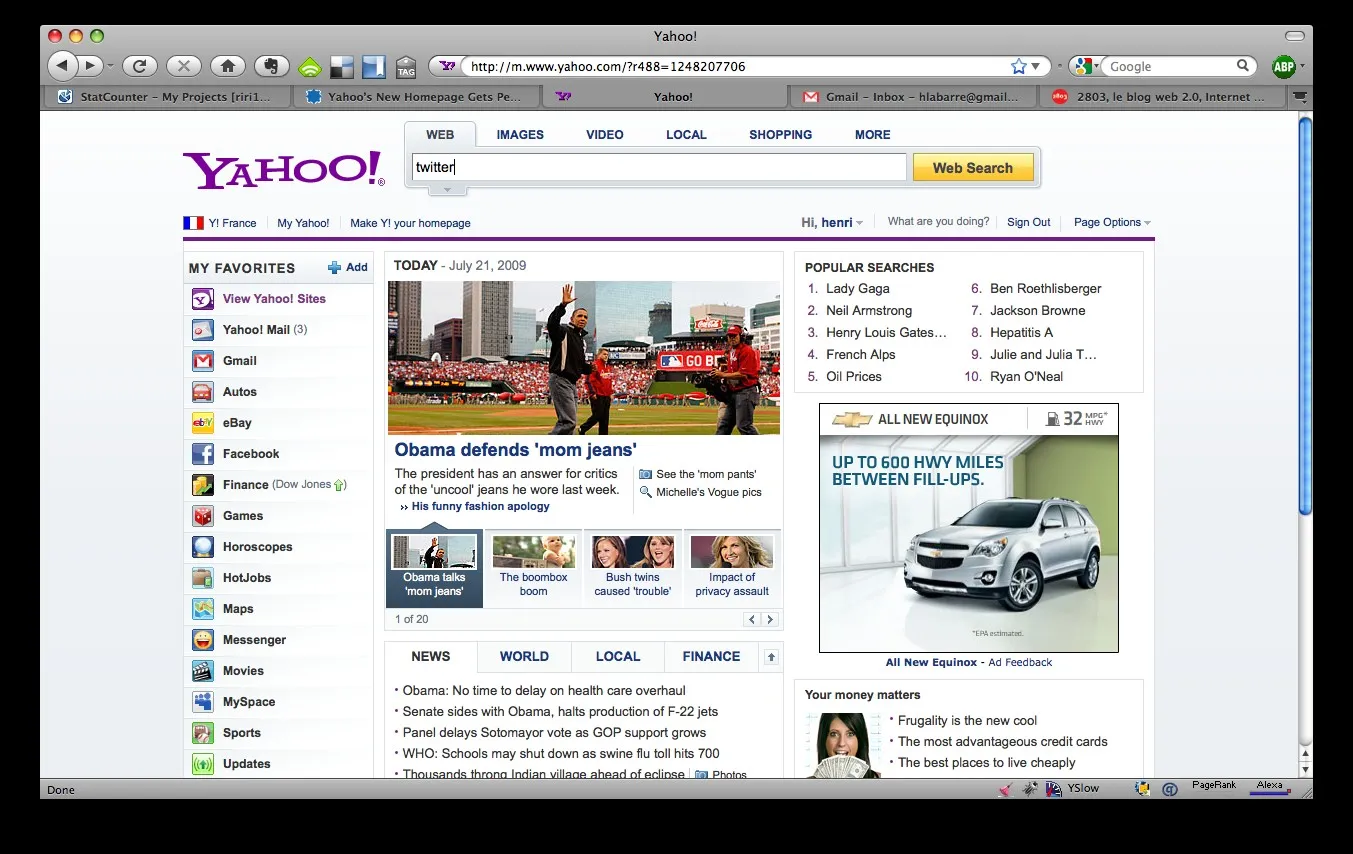The width and height of the screenshot is (1353, 854).
Task: Switch to the FINANCE news tab
Action: click(711, 657)
